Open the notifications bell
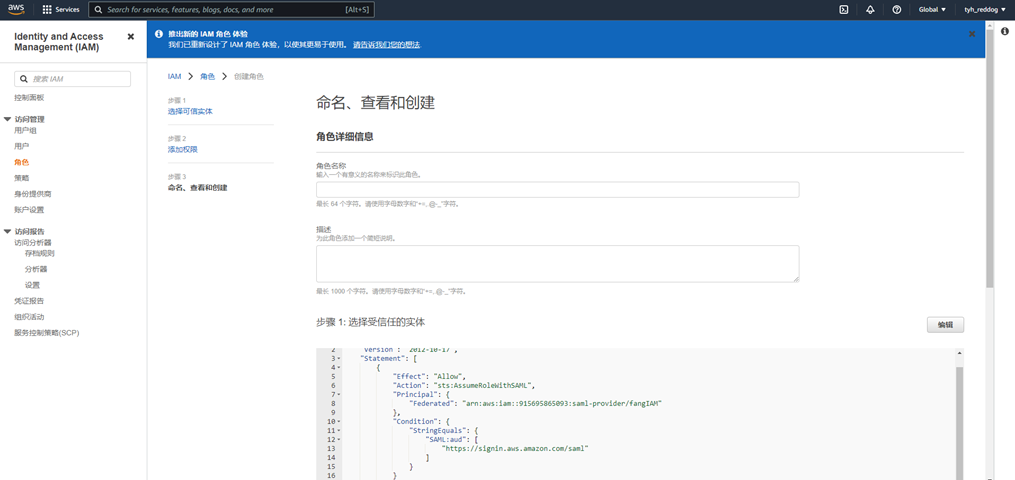Image resolution: width=1015 pixels, height=480 pixels. coord(870,10)
